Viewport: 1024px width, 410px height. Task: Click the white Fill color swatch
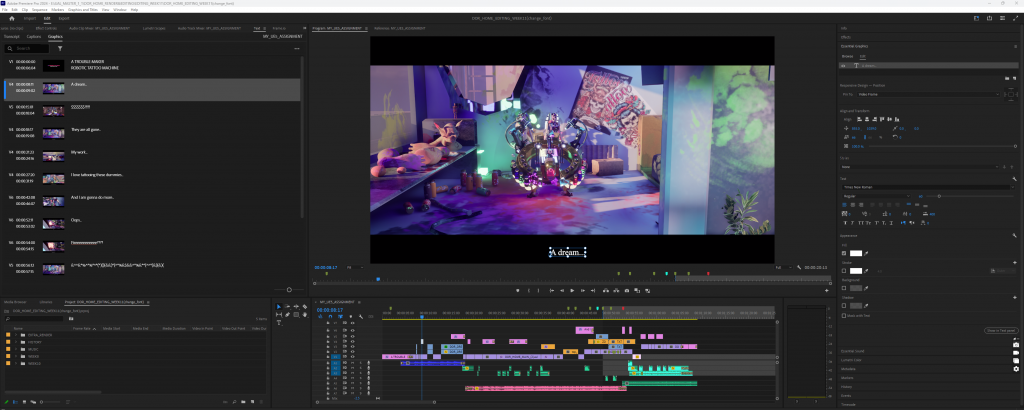pyautogui.click(x=855, y=253)
